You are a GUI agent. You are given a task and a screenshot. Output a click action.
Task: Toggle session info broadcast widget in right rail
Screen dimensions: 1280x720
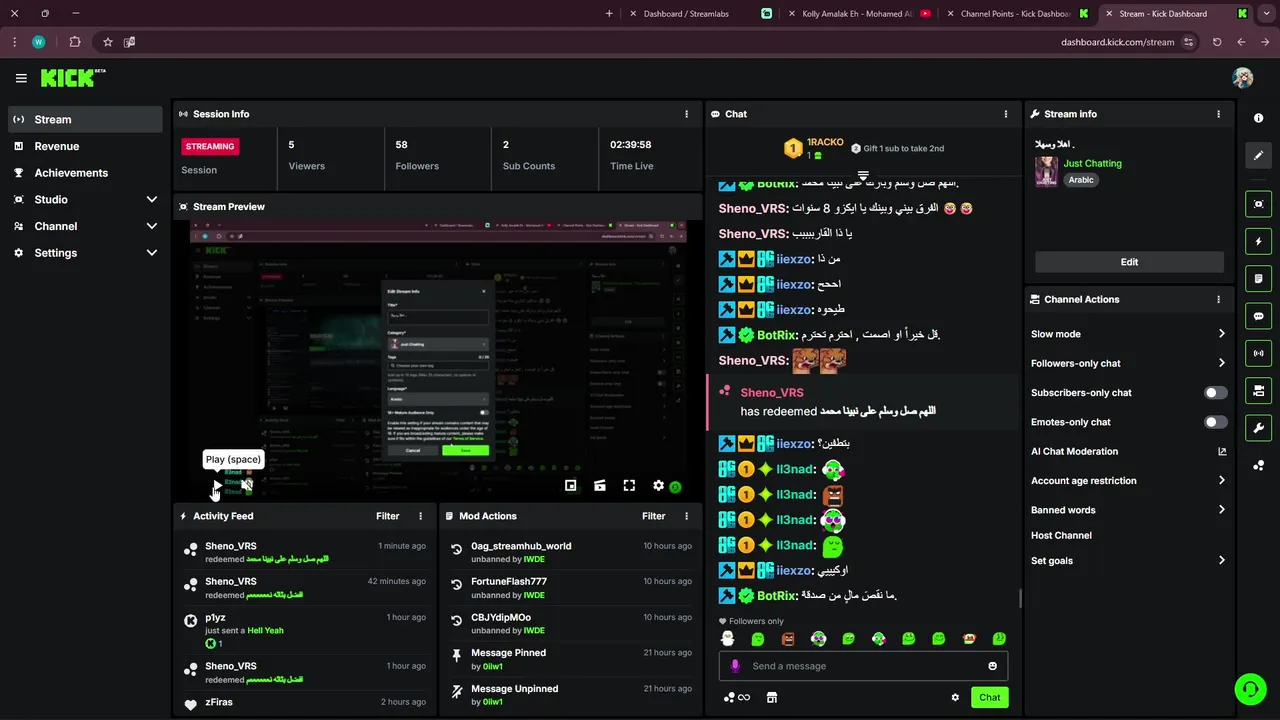tap(1258, 353)
